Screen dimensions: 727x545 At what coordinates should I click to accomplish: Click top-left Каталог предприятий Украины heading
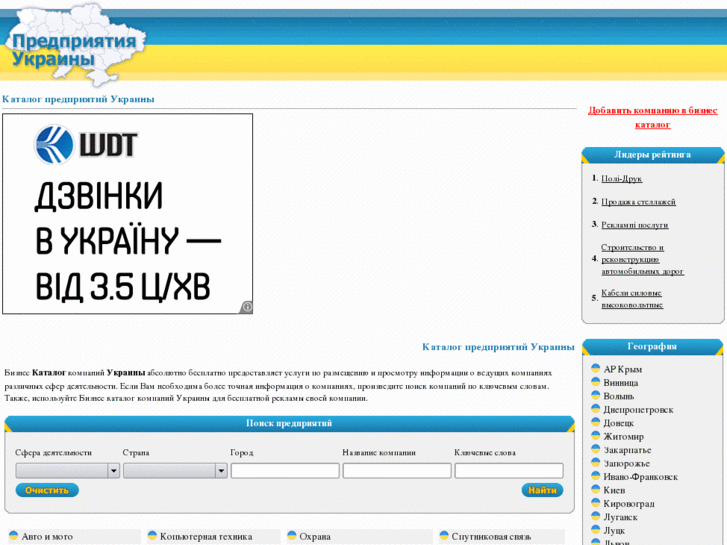pyautogui.click(x=78, y=99)
